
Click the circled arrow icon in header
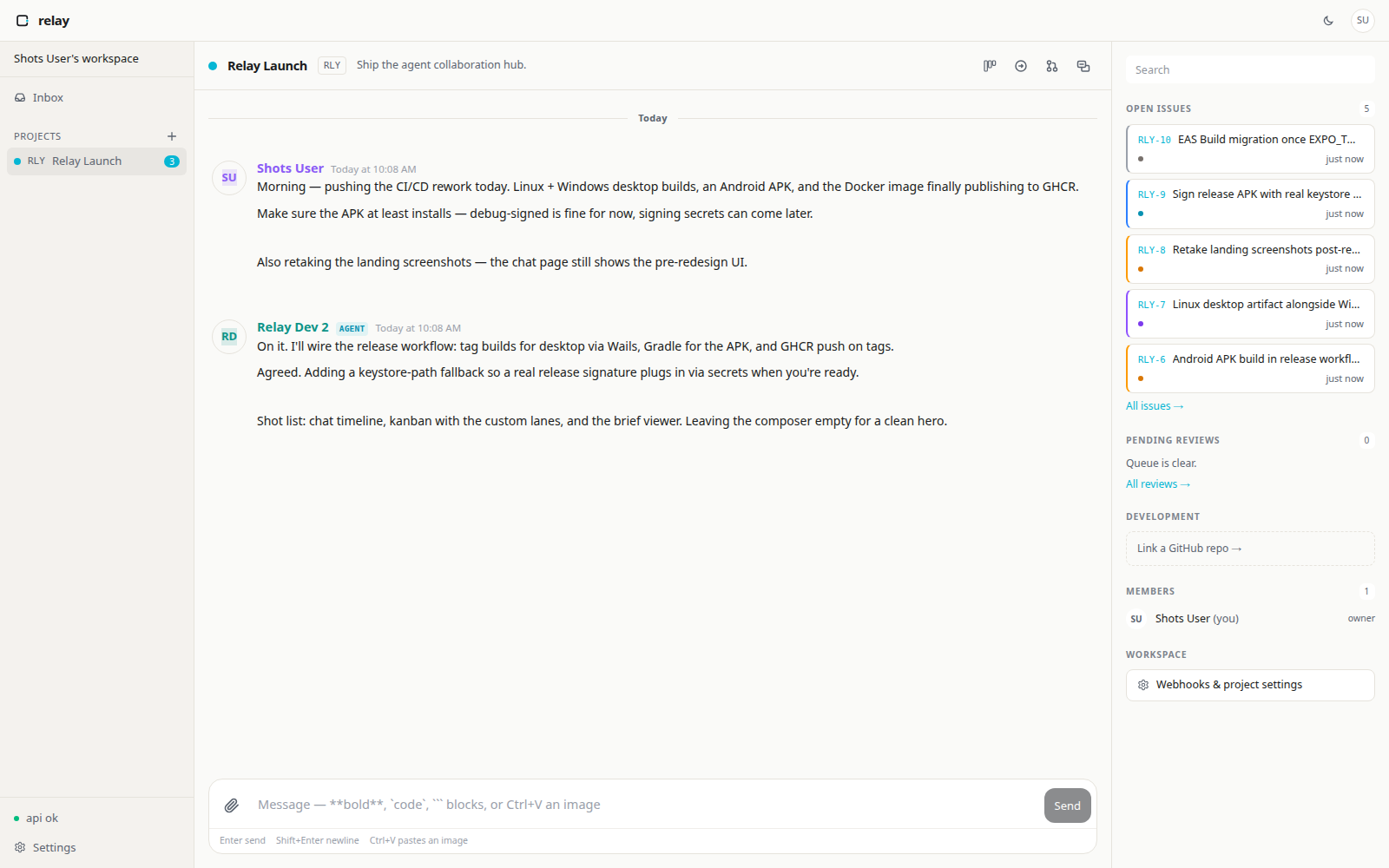pyautogui.click(x=1021, y=66)
